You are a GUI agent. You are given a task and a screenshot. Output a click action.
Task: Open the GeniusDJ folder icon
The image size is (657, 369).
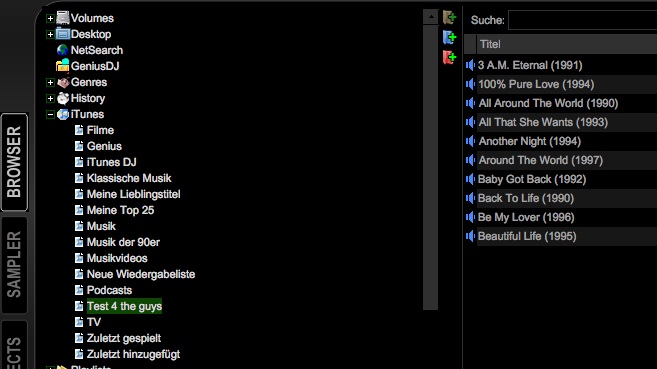click(62, 66)
